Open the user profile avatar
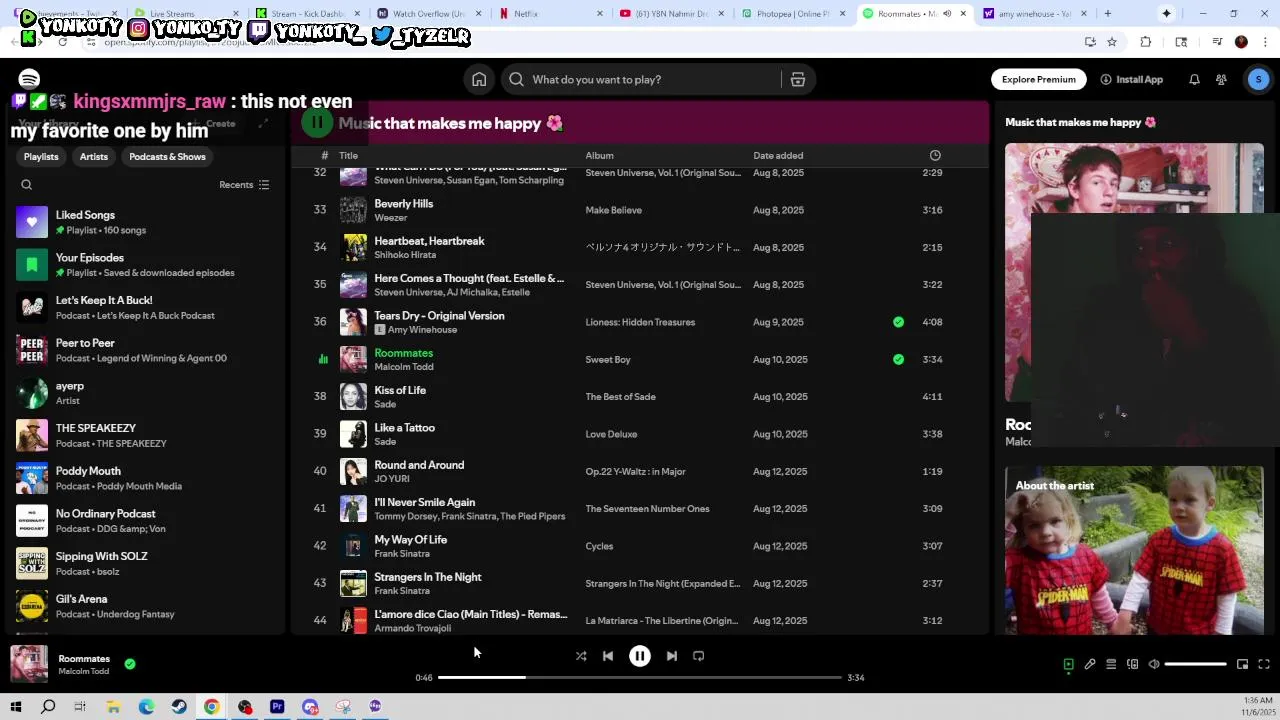The width and height of the screenshot is (1280, 720). (x=1258, y=80)
